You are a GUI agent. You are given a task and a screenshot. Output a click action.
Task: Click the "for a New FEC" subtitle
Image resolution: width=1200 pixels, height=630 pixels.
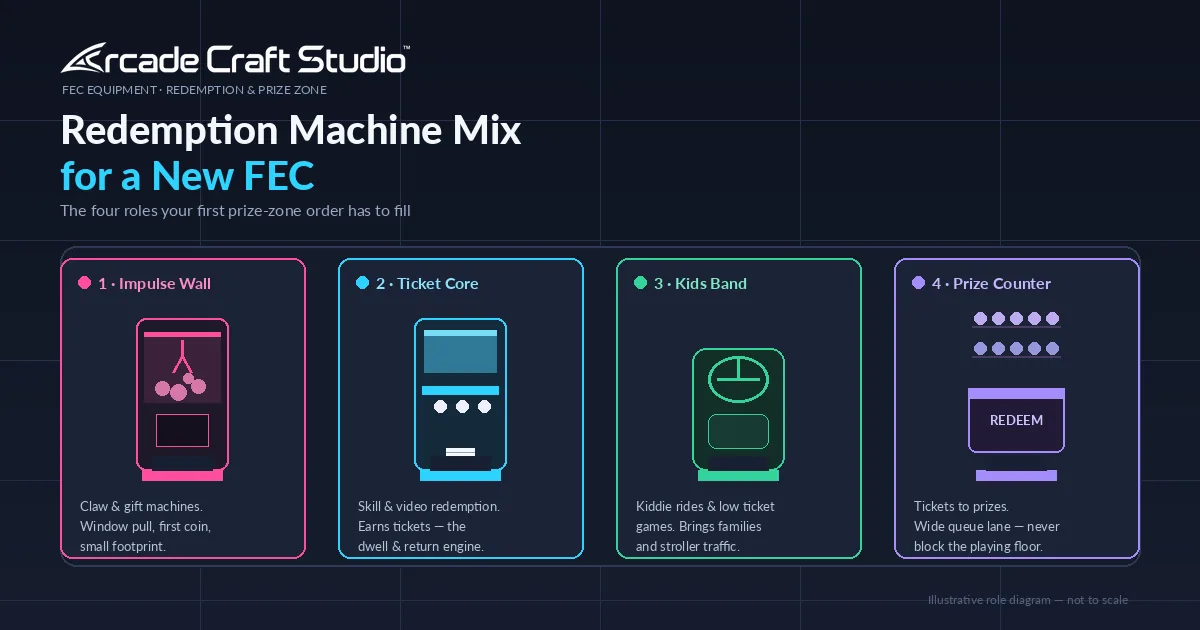188,176
